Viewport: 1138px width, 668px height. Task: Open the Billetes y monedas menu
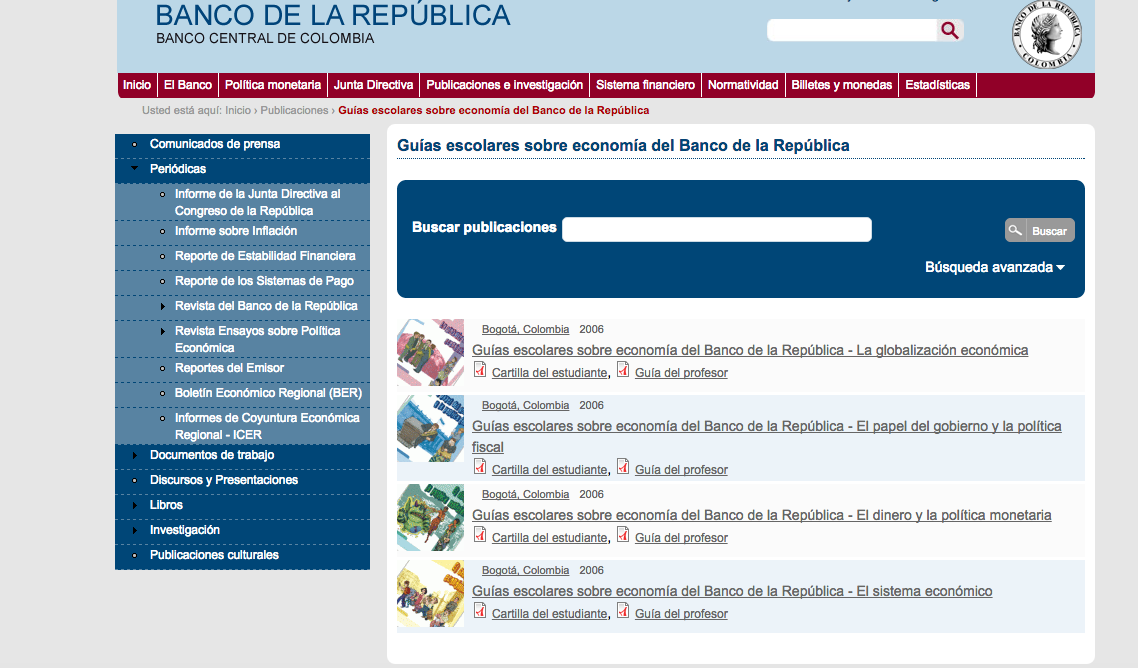point(841,85)
